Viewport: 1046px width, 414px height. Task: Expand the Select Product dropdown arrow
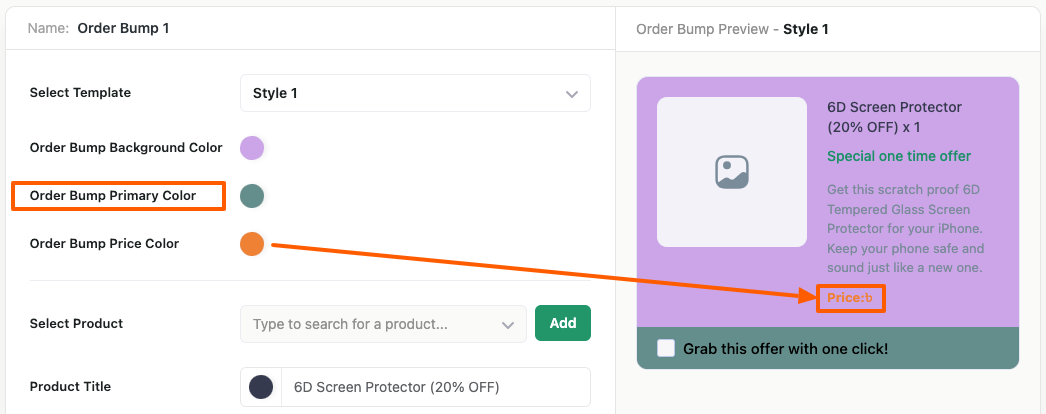pos(506,324)
